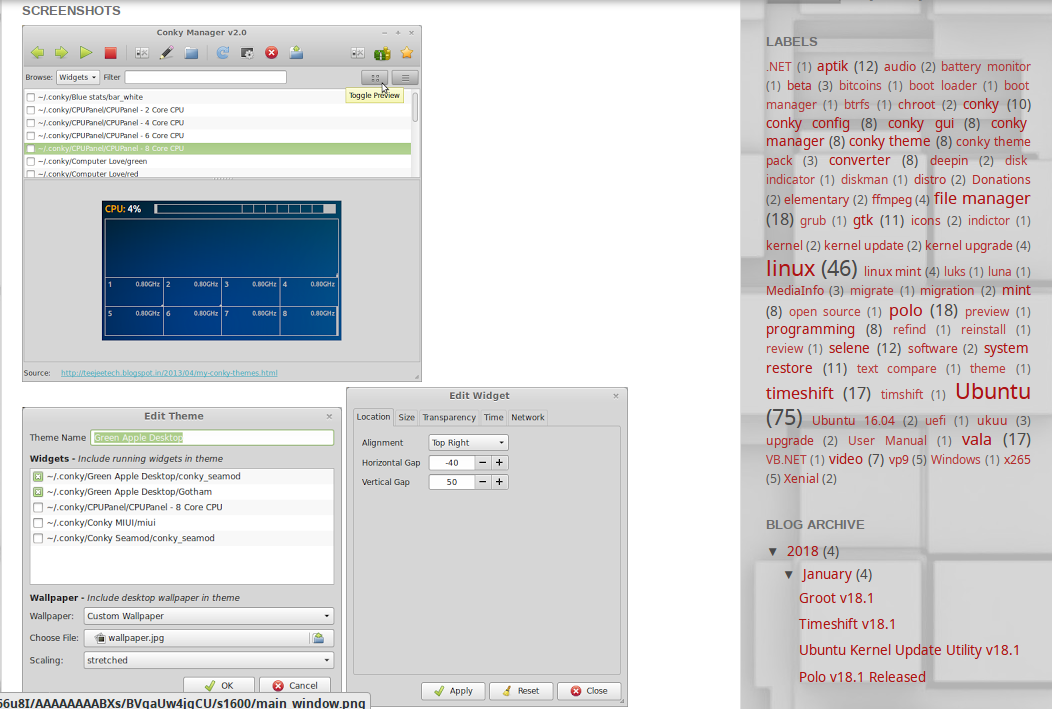Viewport: 1052px width, 709px height.
Task: Open the Browse Widgets dropdown
Action: point(78,77)
